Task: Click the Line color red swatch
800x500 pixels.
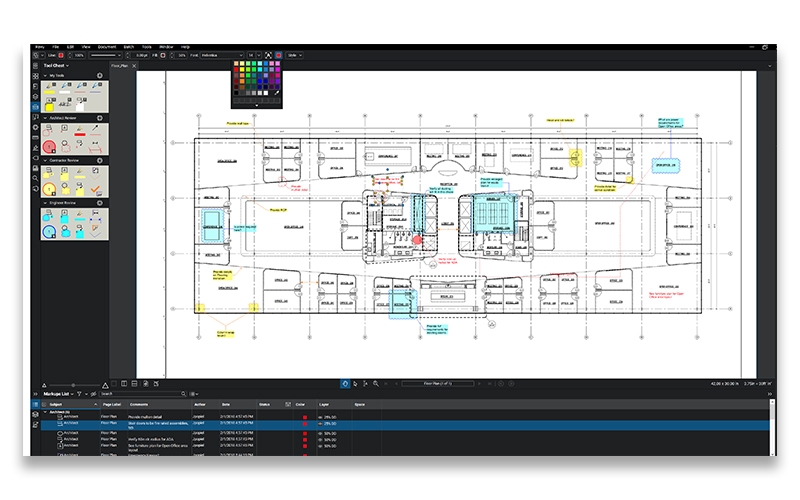Action: tap(61, 55)
